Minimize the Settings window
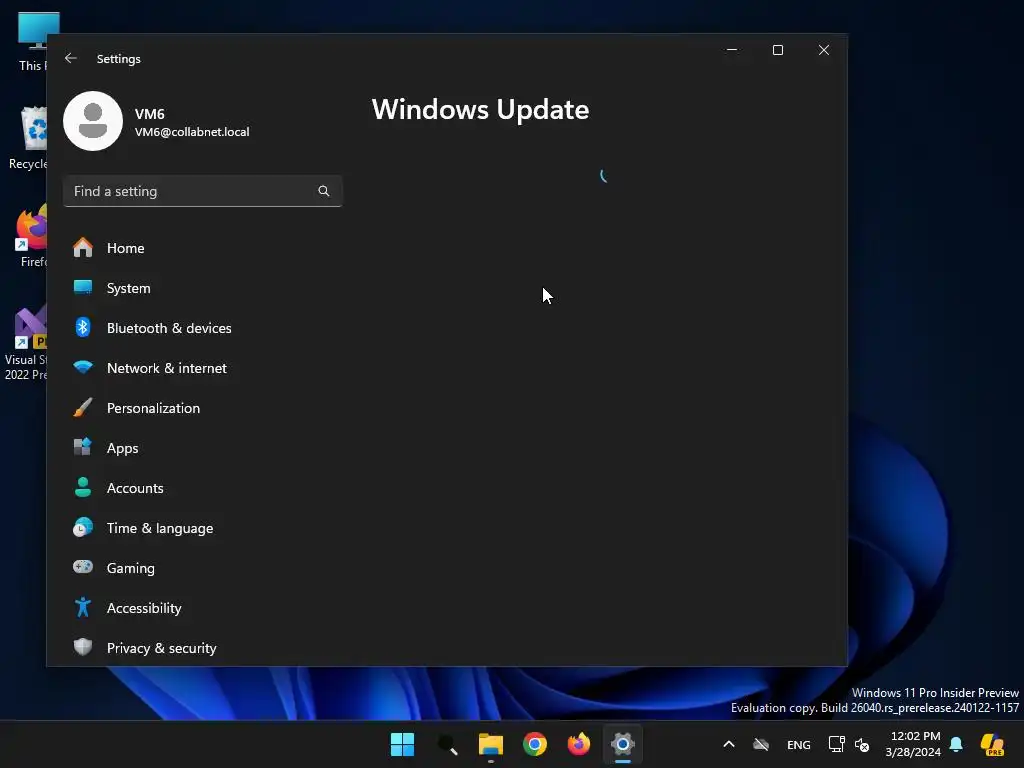 [732, 50]
